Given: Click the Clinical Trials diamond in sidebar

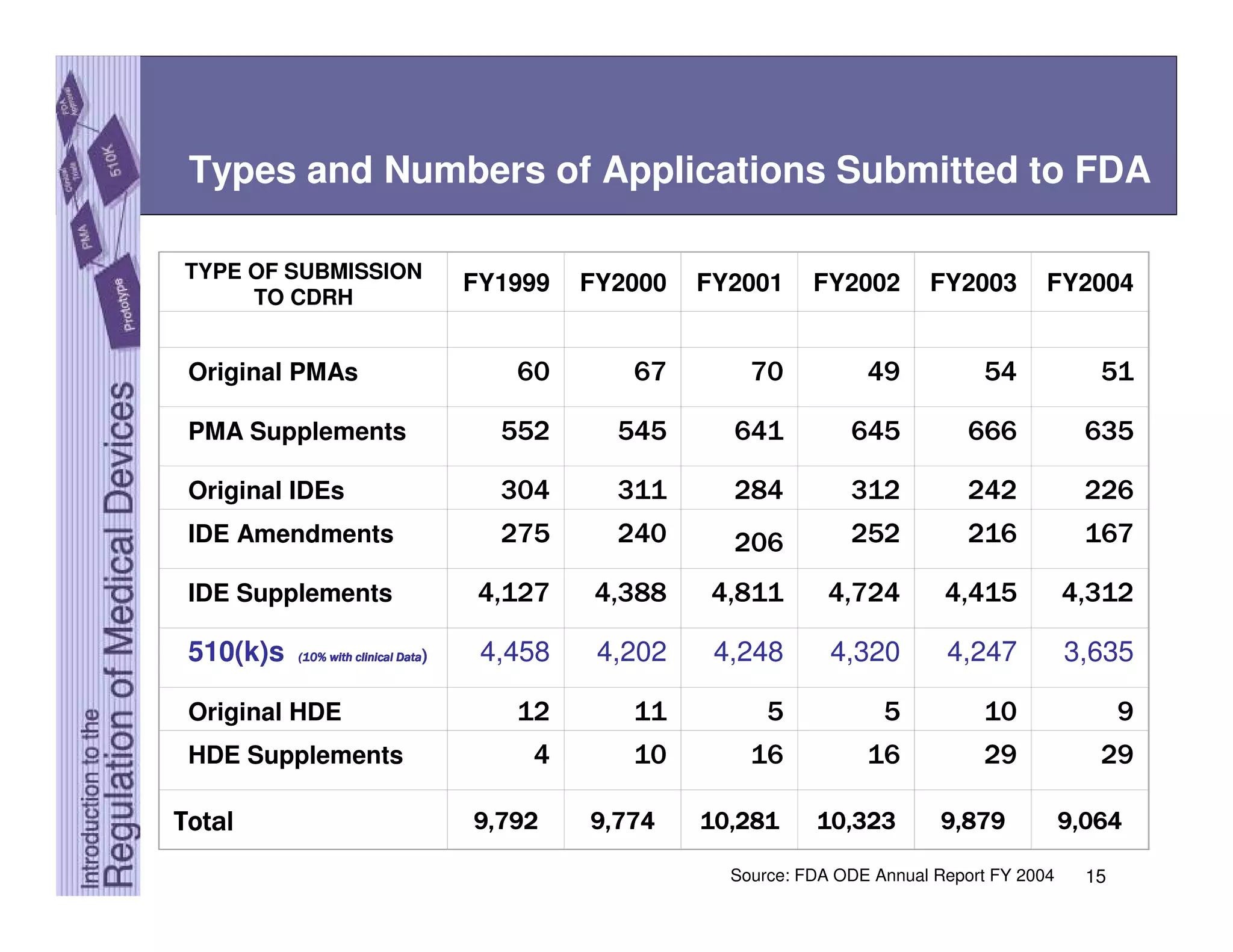Looking at the screenshot, I should pyautogui.click(x=70, y=176).
